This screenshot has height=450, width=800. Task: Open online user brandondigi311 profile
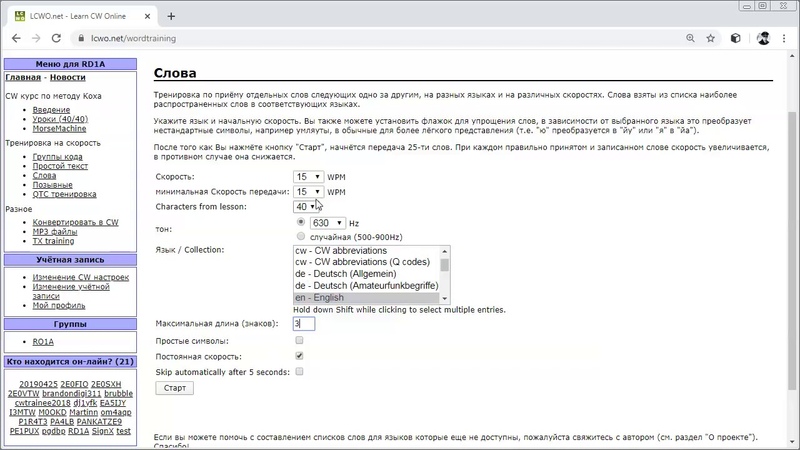coord(71,393)
